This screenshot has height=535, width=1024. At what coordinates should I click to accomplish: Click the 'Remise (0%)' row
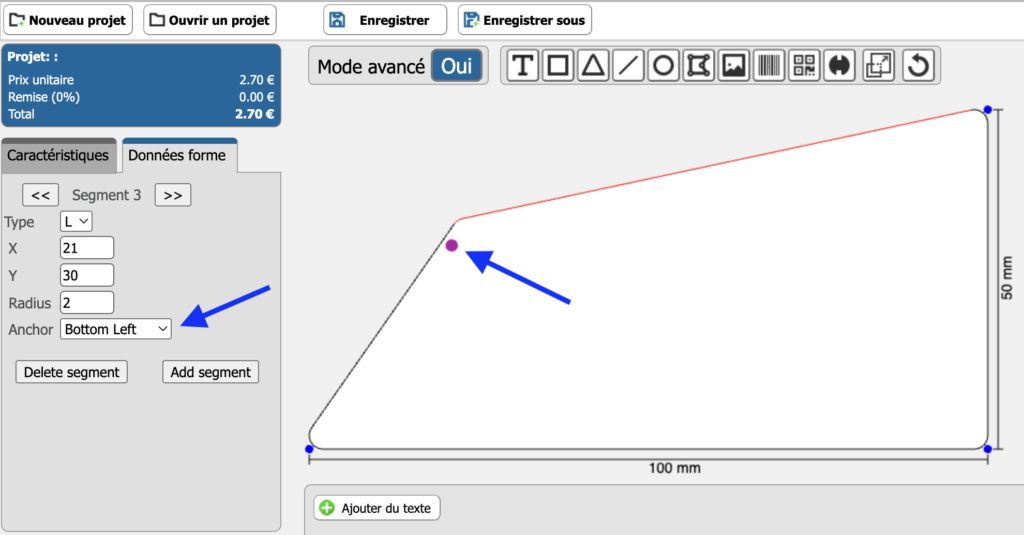point(141,97)
